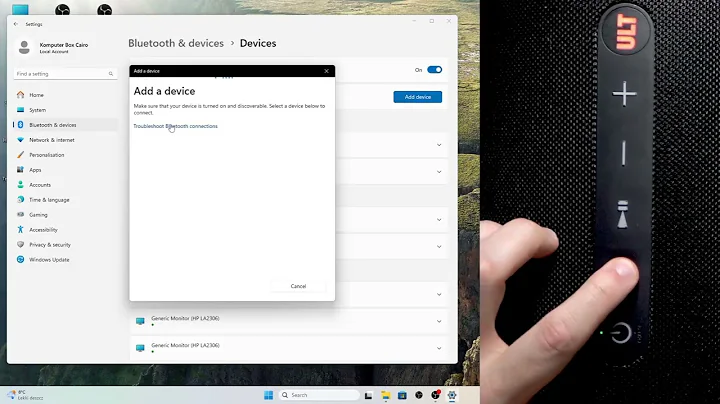Toggle the Bluetooth On switch
Viewport: 720px width, 404px height.
pyautogui.click(x=434, y=70)
